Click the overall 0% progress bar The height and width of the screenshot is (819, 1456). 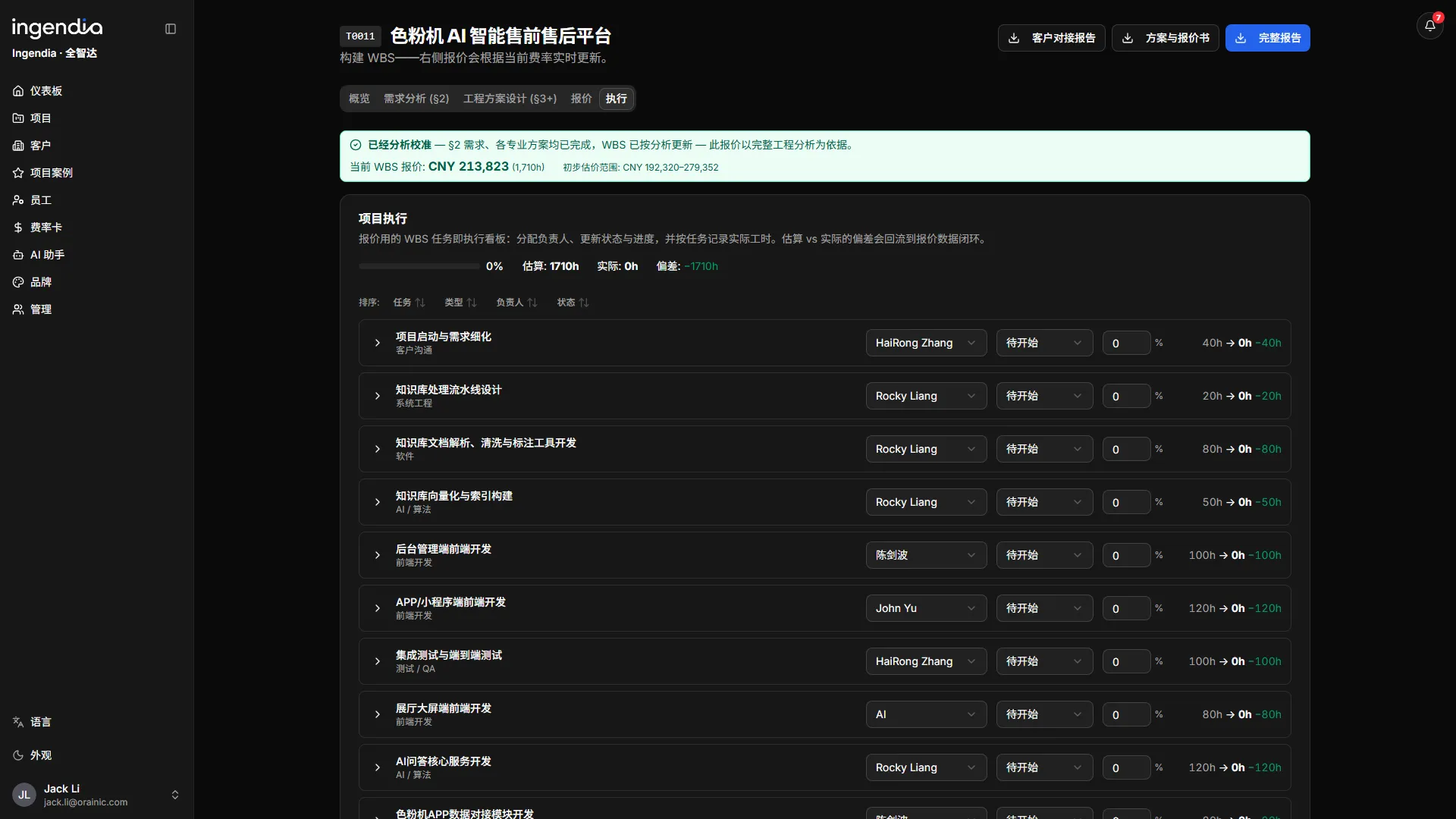419,266
